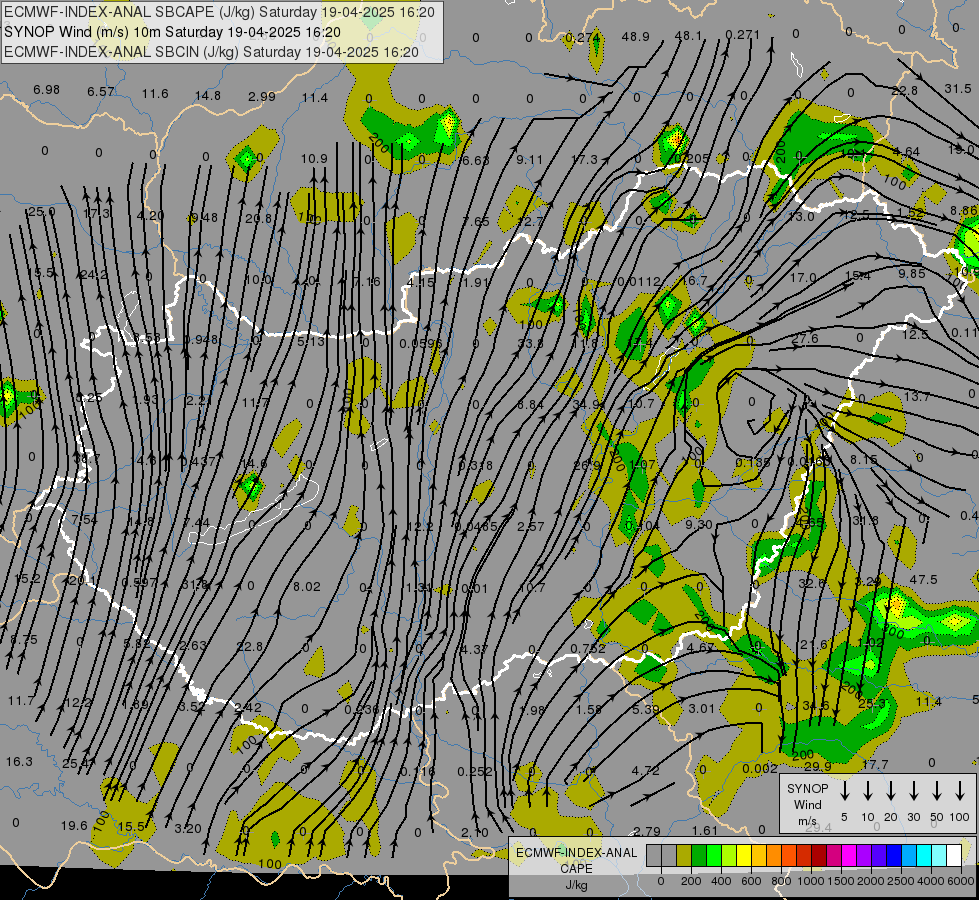Click the ECMWF-INDEX-ANAL CAPE J/kg legend label
979x900 pixels.
(x=576, y=868)
